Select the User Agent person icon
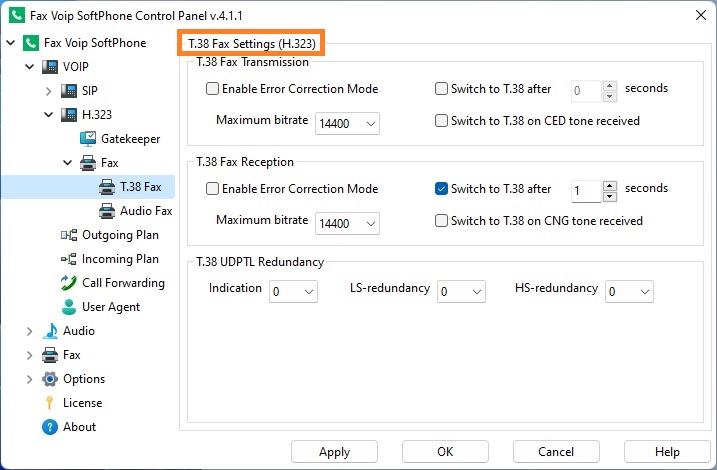This screenshot has width=717, height=470. tap(69, 307)
